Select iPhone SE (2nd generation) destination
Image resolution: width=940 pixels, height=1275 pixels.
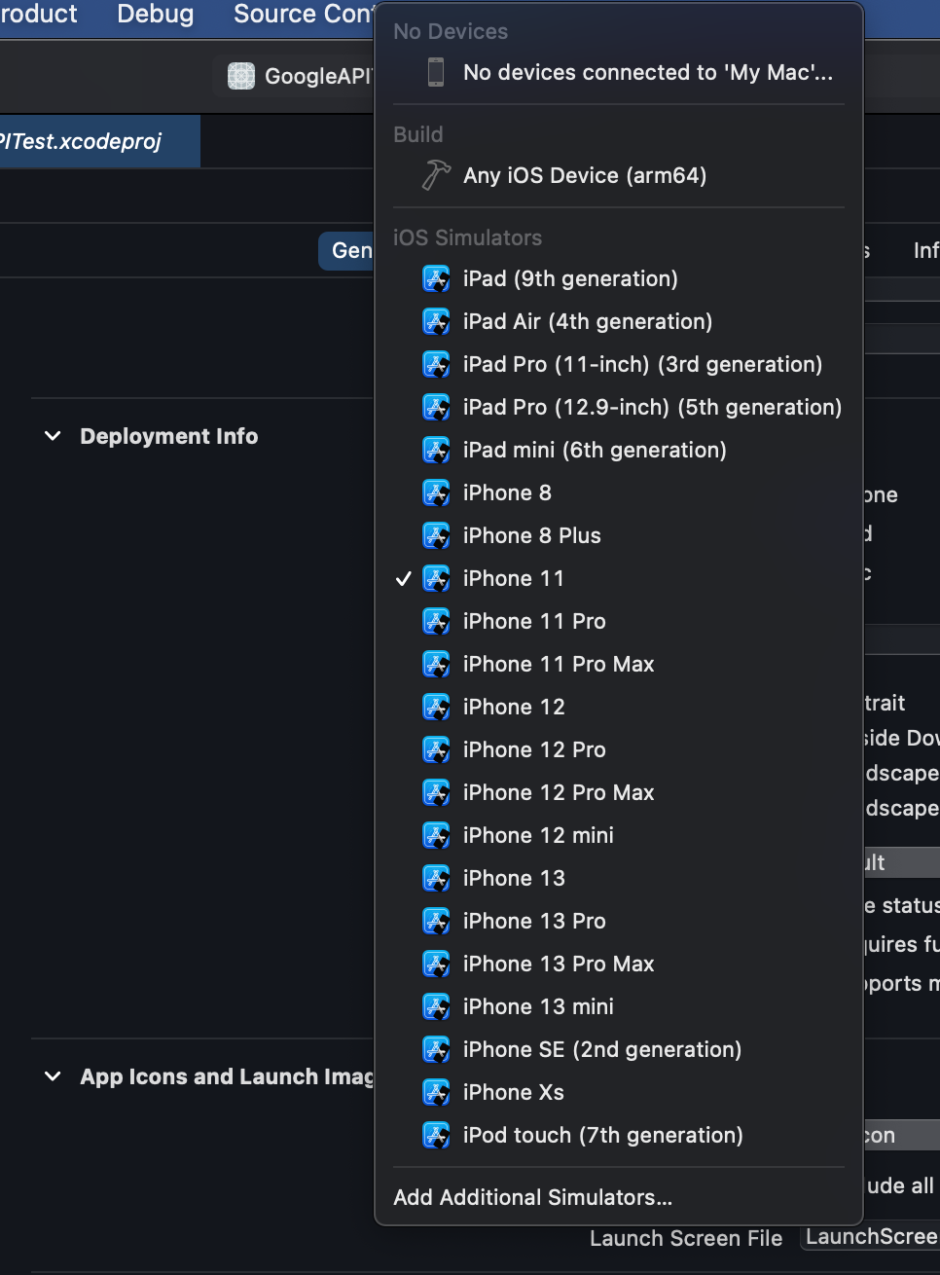[601, 1050]
